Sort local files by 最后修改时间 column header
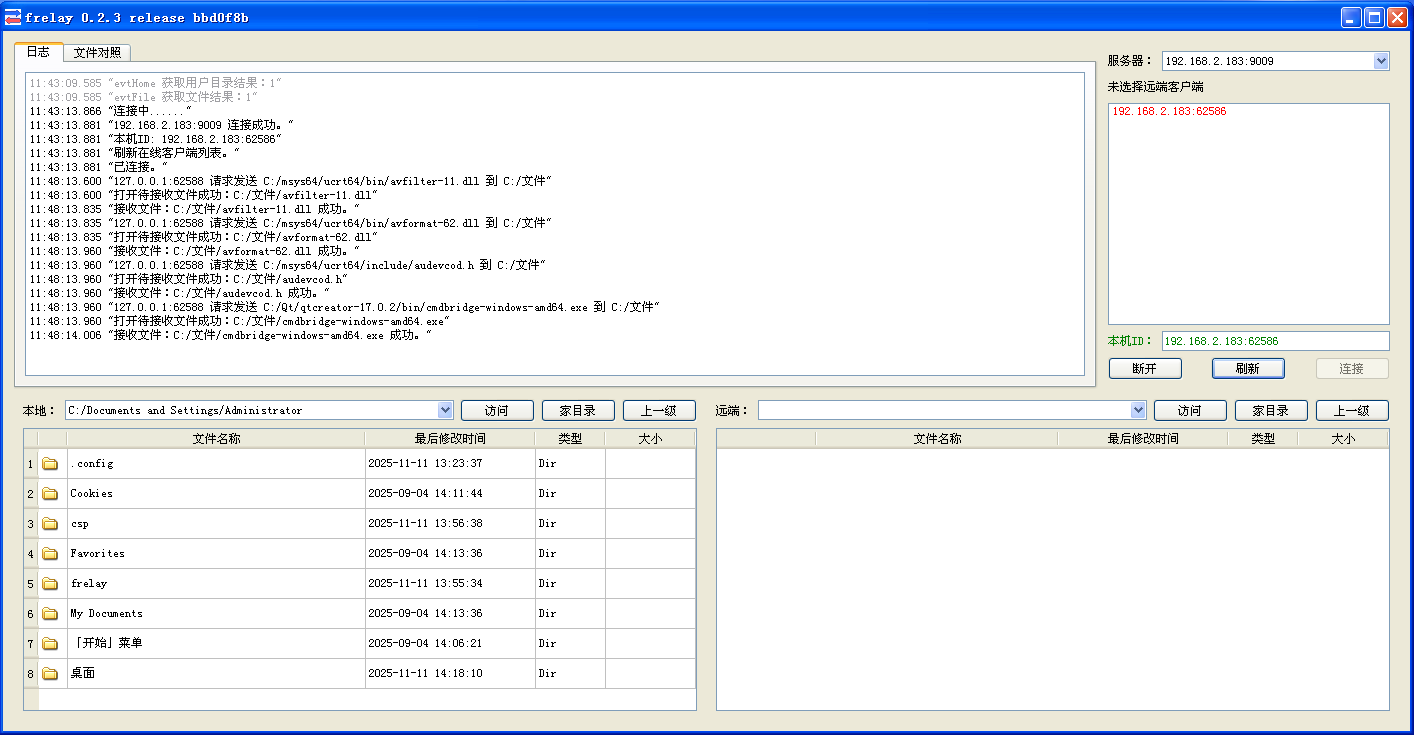This screenshot has height=735, width=1414. [450, 438]
